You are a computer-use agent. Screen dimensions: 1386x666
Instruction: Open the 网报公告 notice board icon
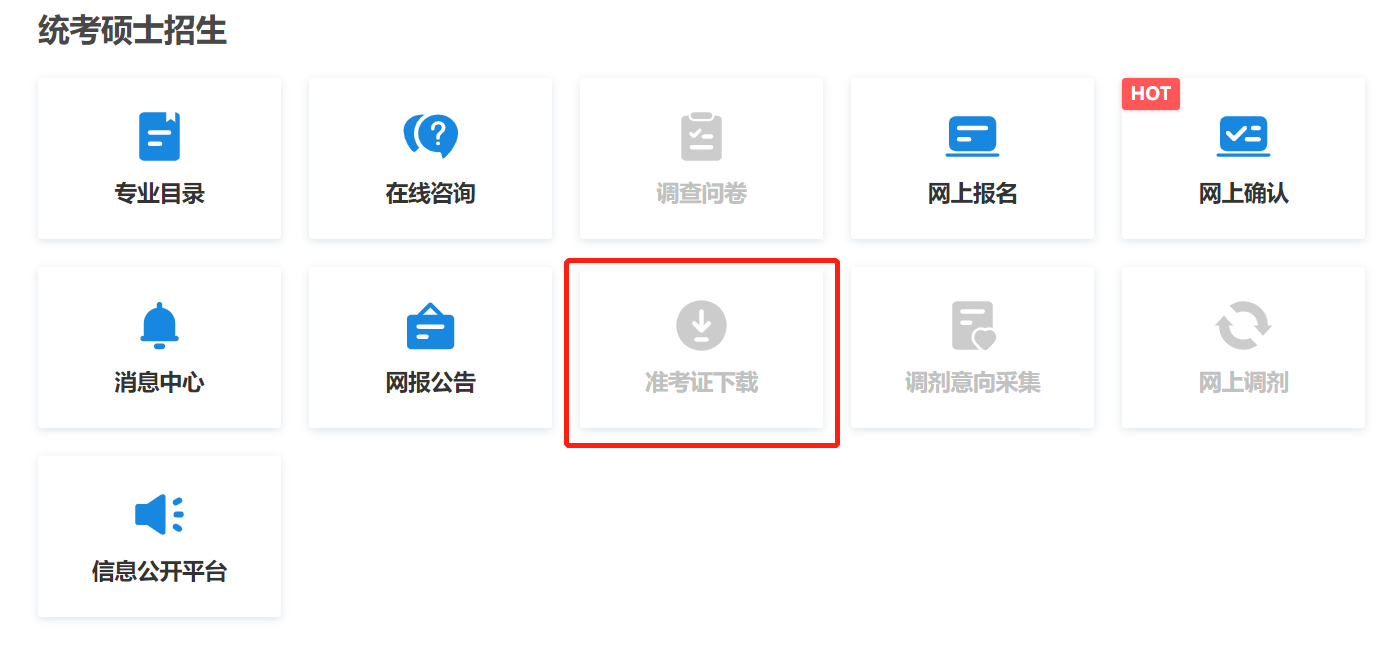pyautogui.click(x=430, y=325)
